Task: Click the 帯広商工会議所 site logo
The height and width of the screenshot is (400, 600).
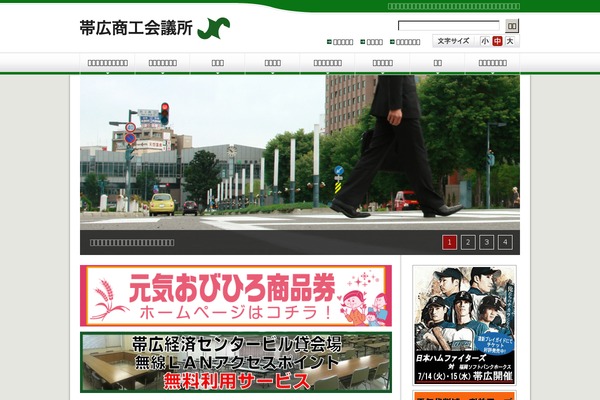Action: click(136, 28)
